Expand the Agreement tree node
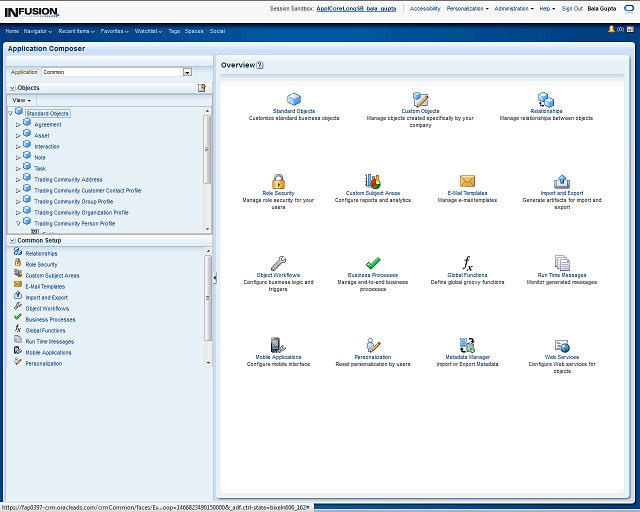Screen dimensions: 640x512 pyautogui.click(x=18, y=125)
